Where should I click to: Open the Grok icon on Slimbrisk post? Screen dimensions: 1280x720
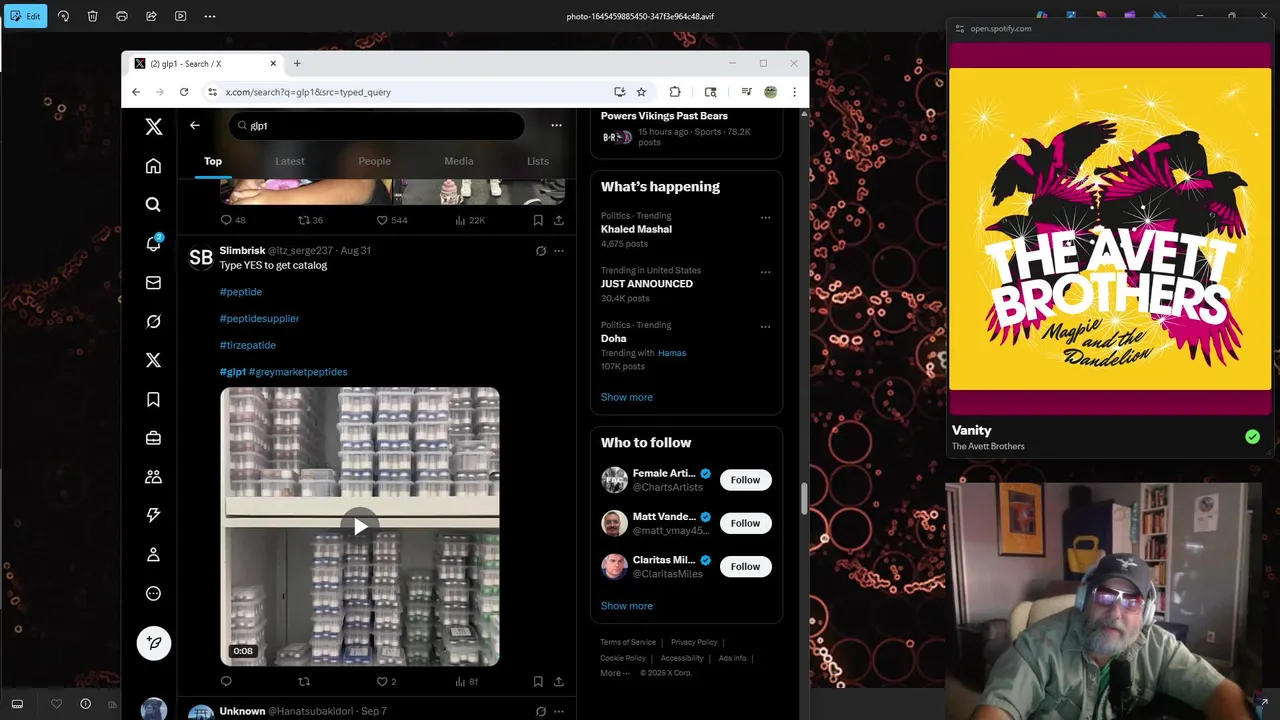pyautogui.click(x=541, y=251)
